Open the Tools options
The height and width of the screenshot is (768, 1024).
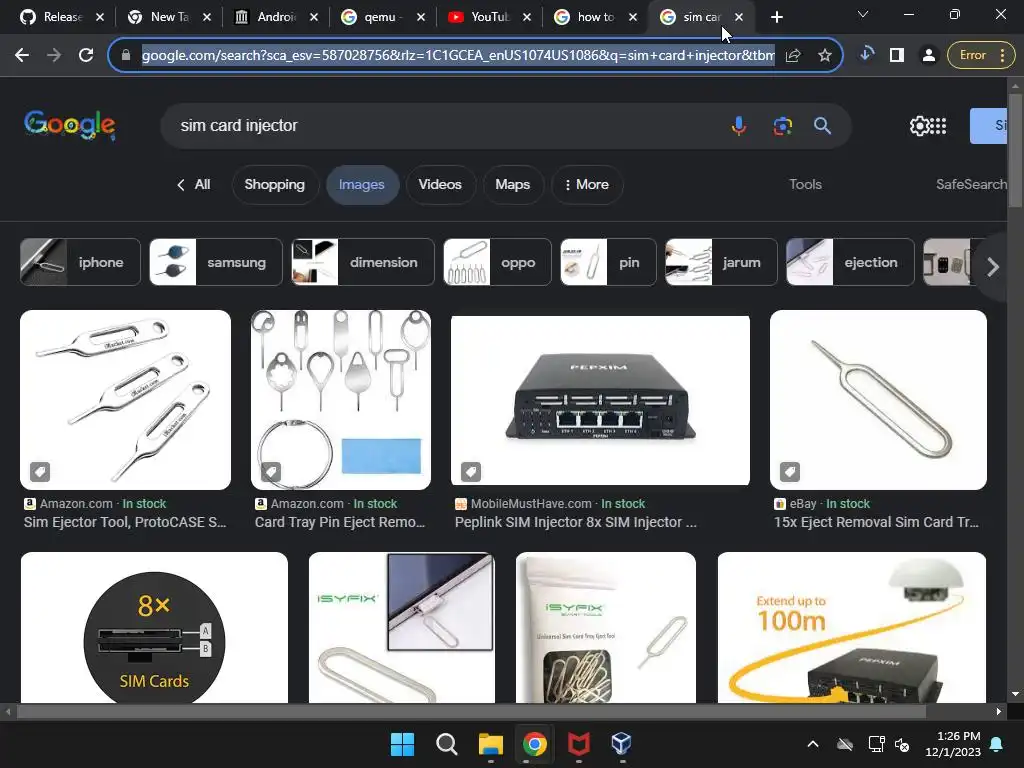(x=805, y=185)
